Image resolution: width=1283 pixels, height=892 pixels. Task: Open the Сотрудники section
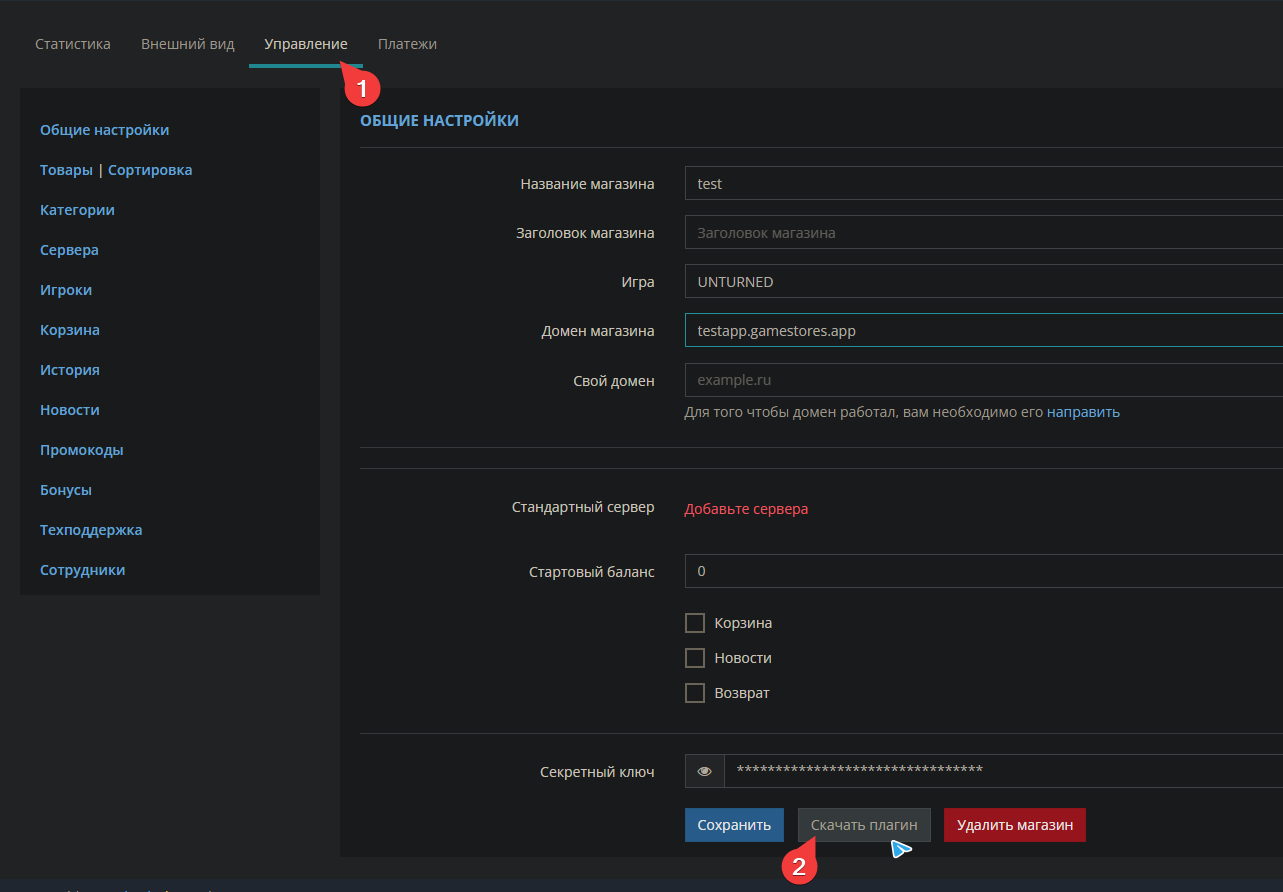[82, 570]
